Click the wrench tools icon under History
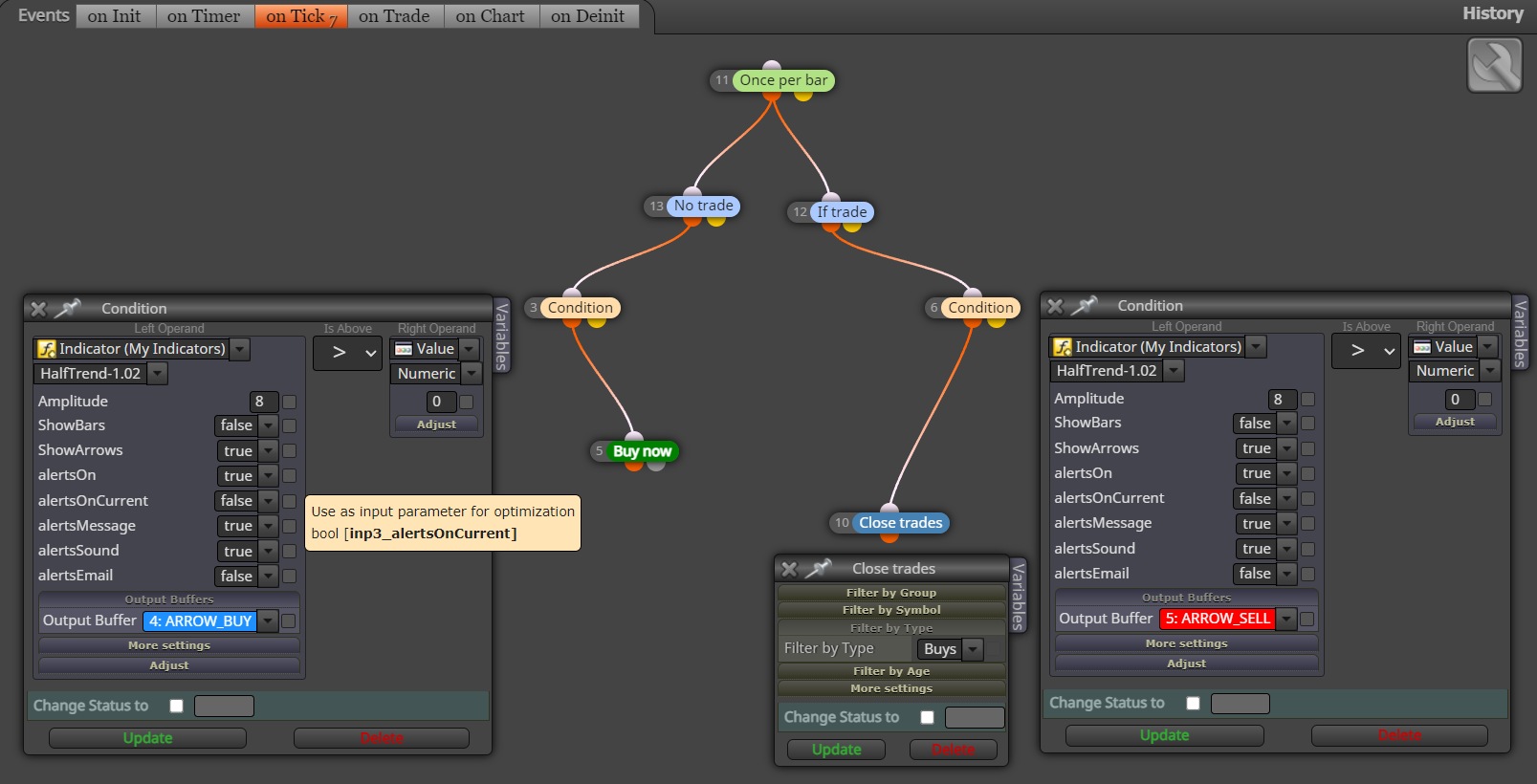Screen dimensions: 1537x784 1494,66
